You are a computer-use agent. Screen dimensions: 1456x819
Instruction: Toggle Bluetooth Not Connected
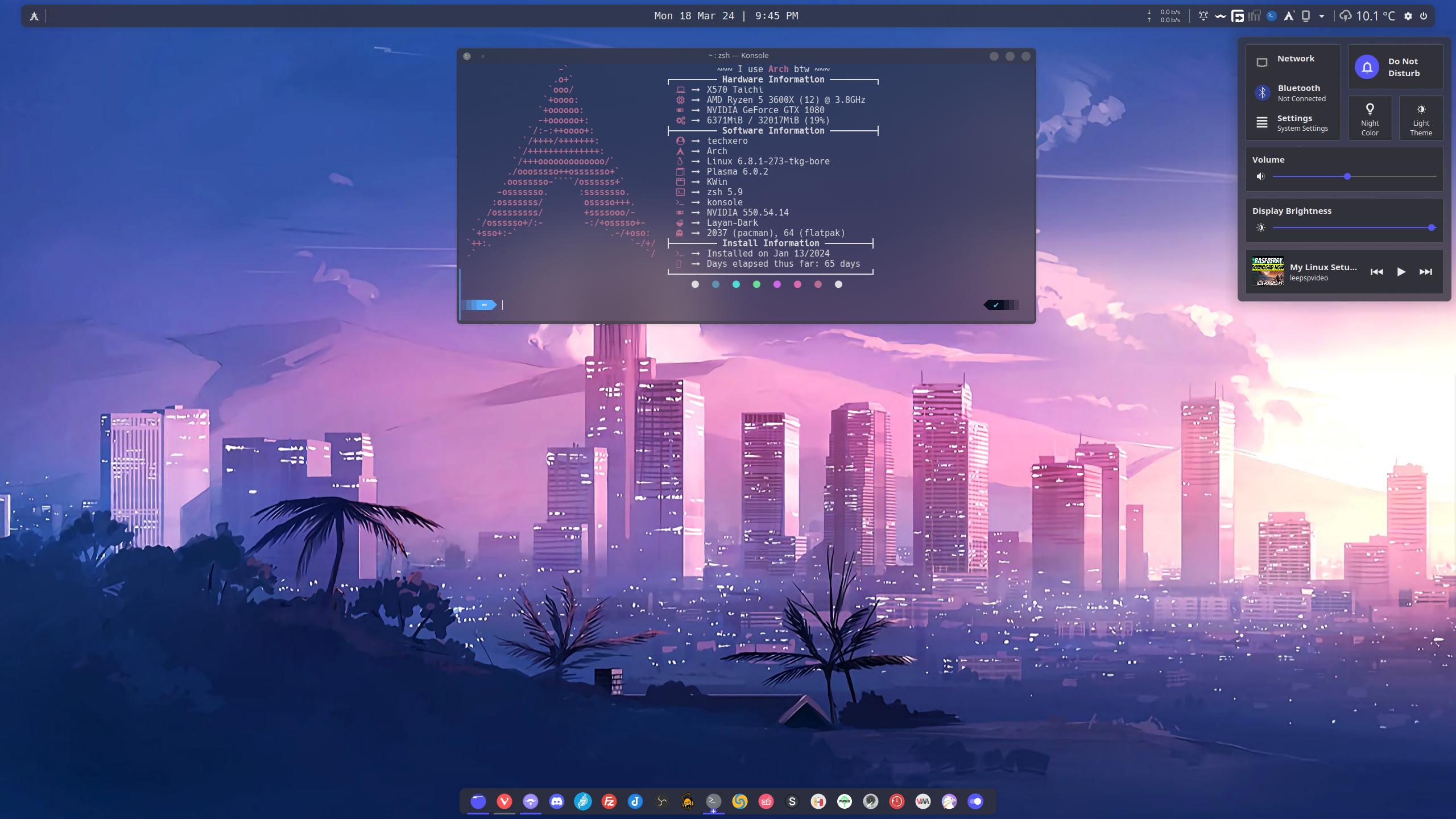[1293, 92]
